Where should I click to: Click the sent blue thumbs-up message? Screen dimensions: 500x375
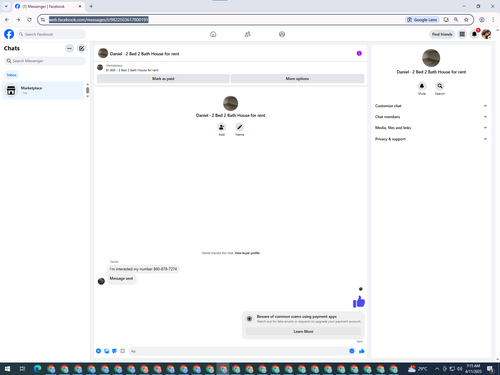[359, 302]
